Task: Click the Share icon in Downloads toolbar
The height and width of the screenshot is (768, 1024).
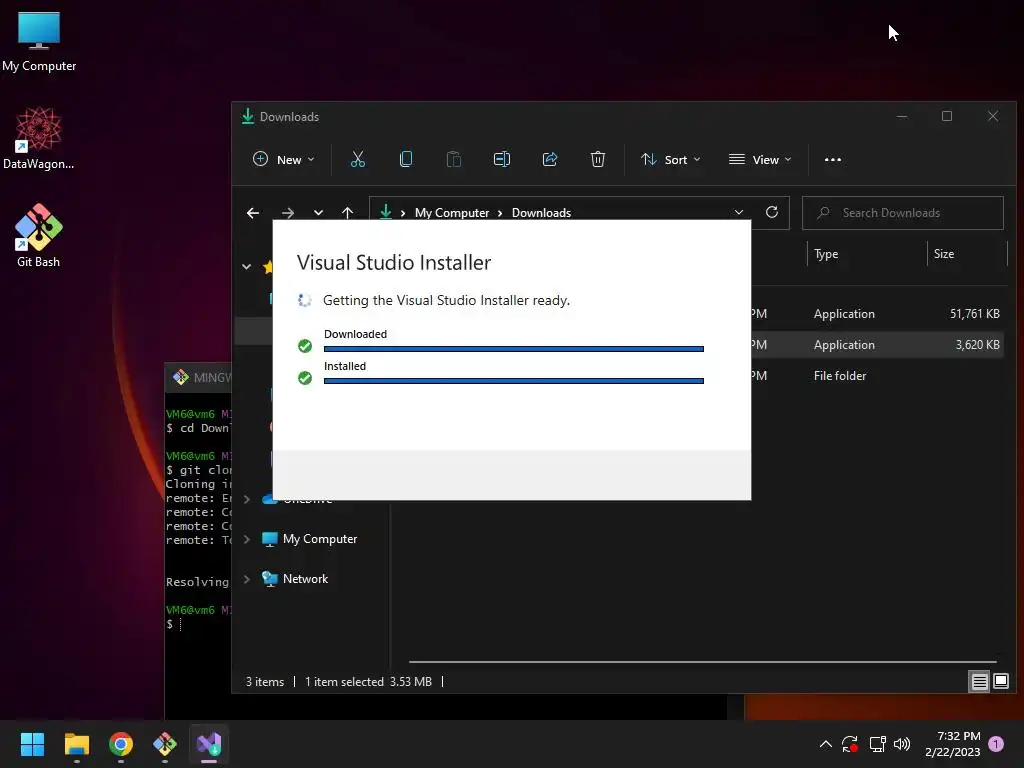Action: click(550, 159)
